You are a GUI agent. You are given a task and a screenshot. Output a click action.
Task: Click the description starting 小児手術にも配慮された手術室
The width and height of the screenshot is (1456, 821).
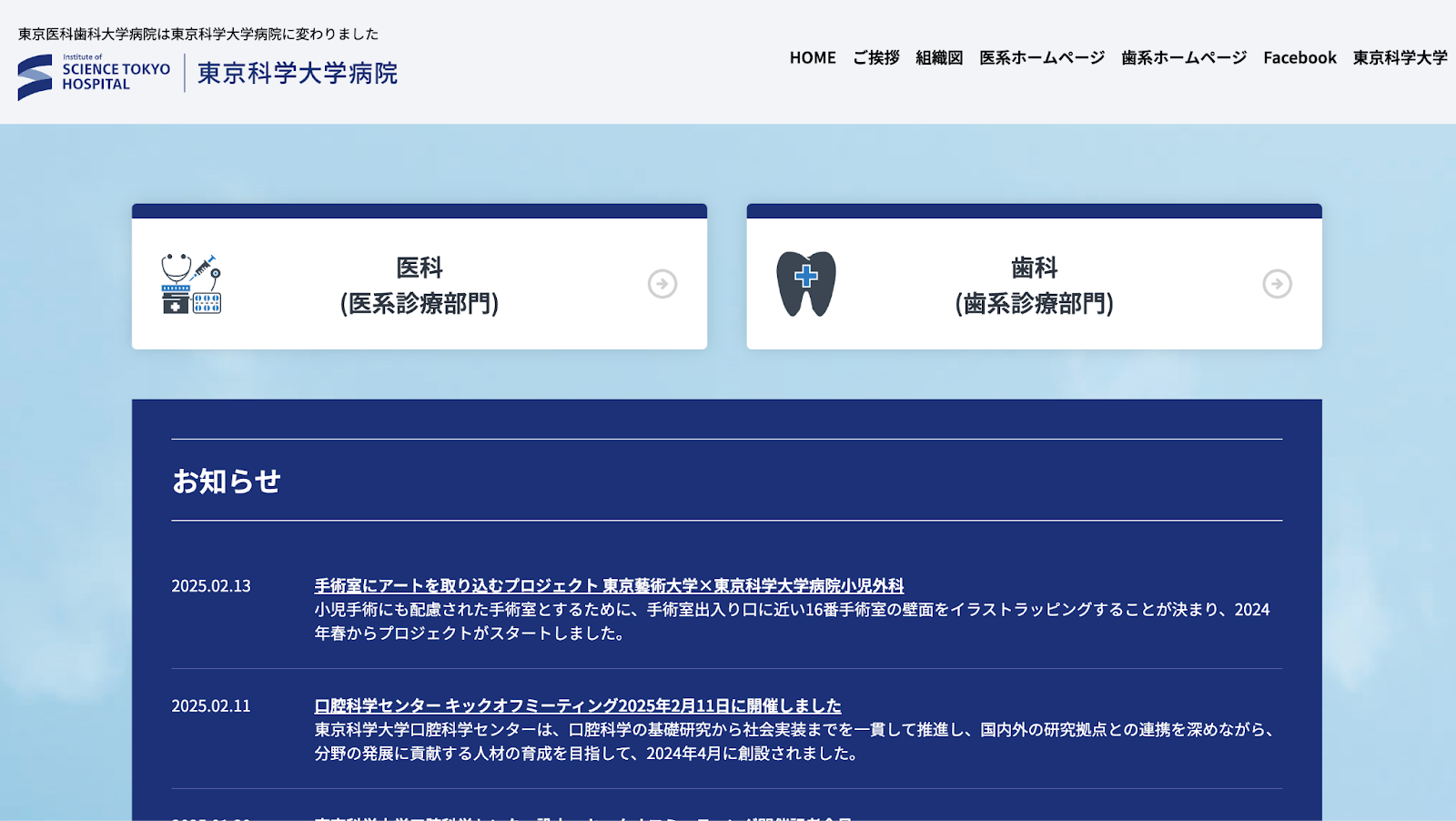point(792,622)
